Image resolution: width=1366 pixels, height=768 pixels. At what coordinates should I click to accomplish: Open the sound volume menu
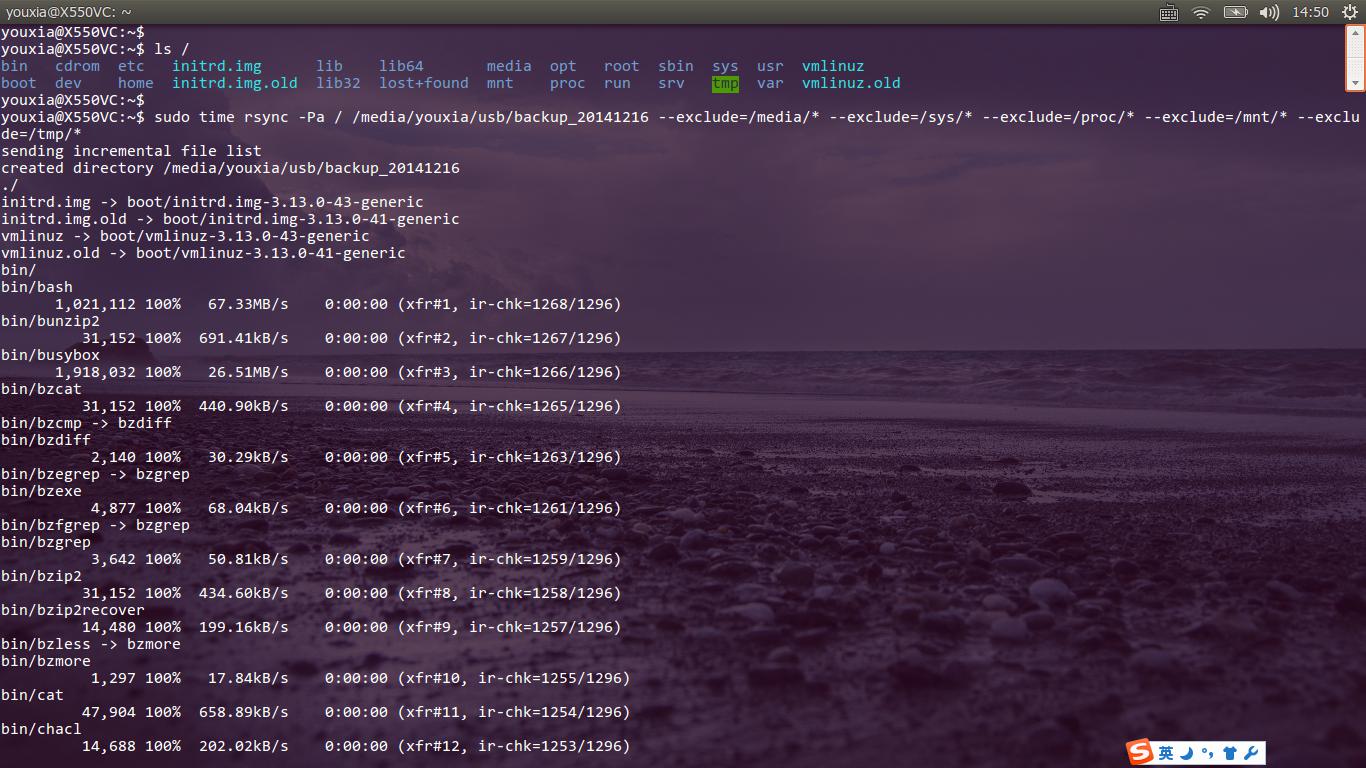pyautogui.click(x=1269, y=12)
